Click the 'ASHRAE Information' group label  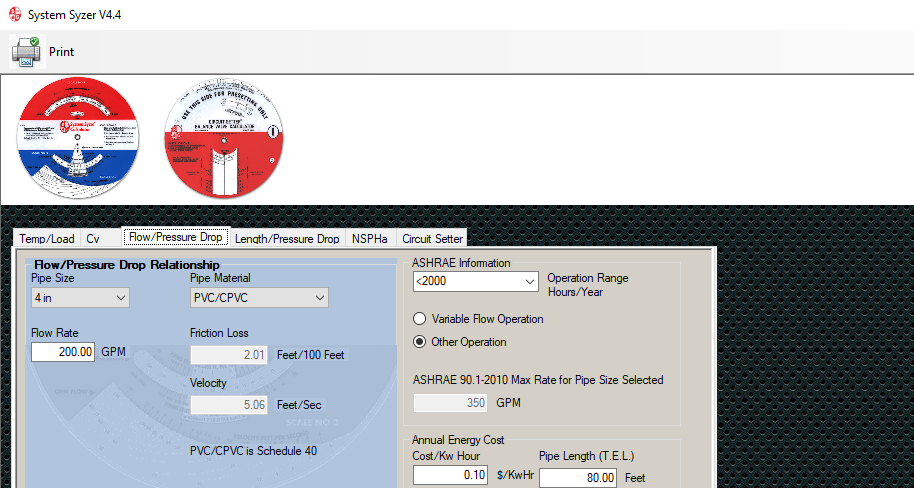461,263
